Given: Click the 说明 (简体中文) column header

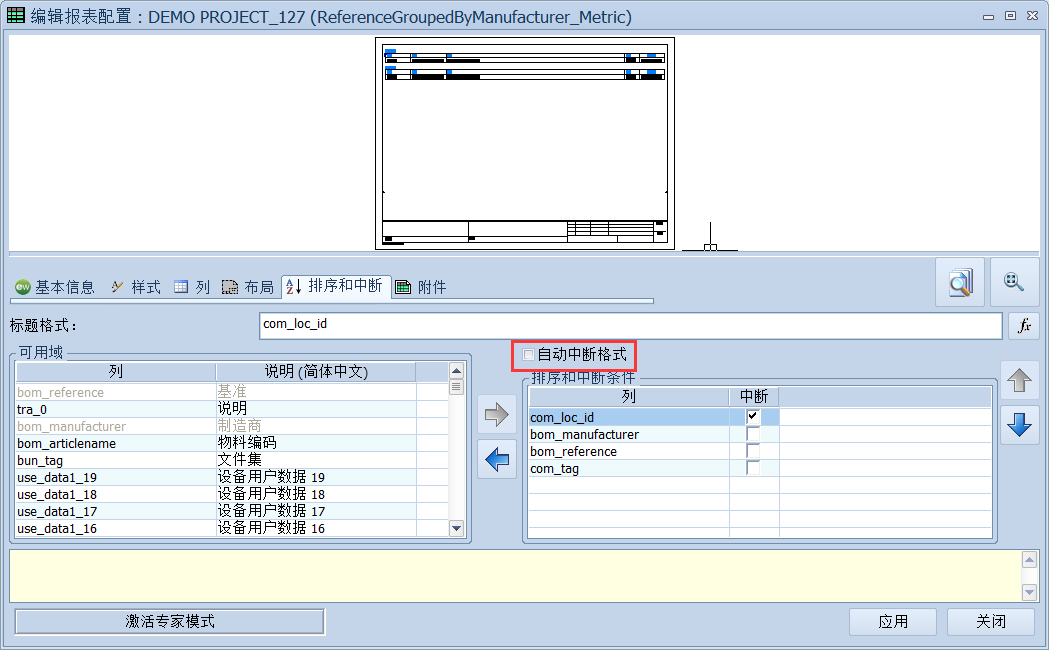Looking at the screenshot, I should [x=316, y=372].
